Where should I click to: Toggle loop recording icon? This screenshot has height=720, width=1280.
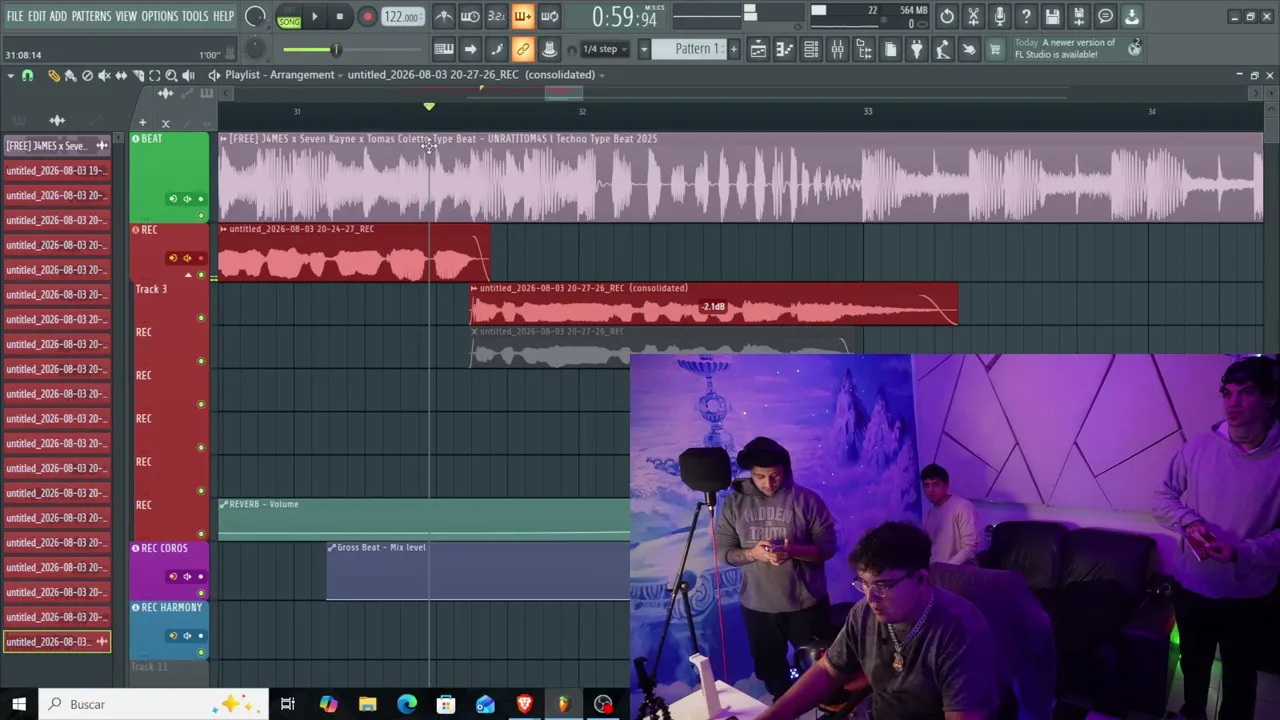coord(549,16)
